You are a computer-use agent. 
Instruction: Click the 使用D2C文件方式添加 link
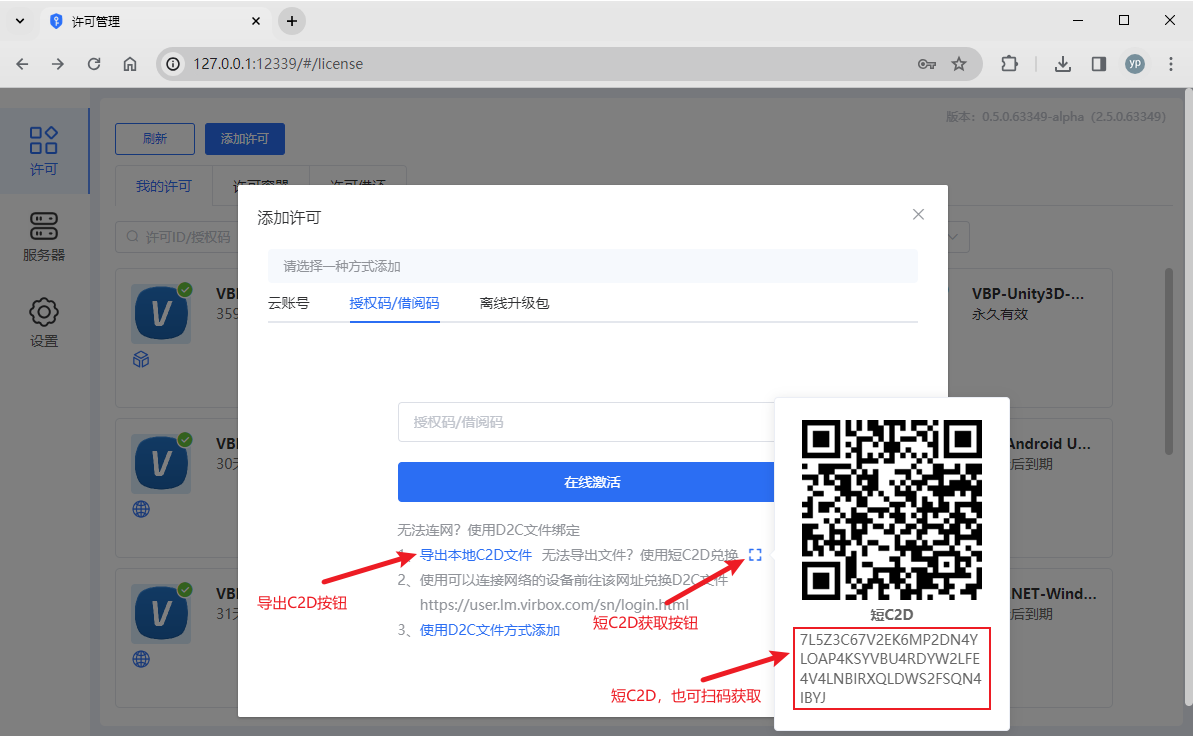(x=490, y=630)
